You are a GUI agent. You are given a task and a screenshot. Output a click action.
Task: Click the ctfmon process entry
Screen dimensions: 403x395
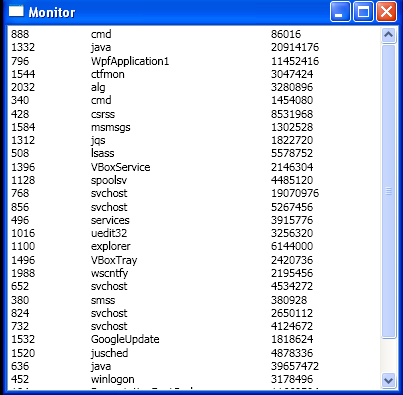point(108,74)
